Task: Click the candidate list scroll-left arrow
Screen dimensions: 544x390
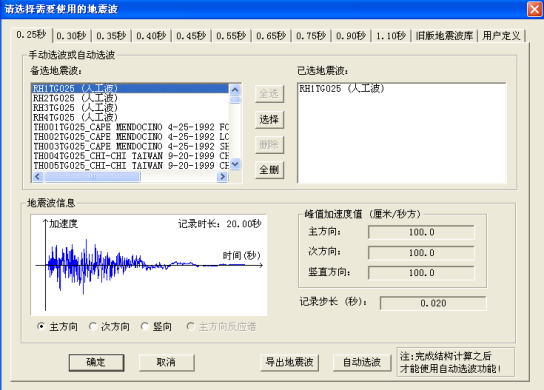Action: [x=38, y=177]
